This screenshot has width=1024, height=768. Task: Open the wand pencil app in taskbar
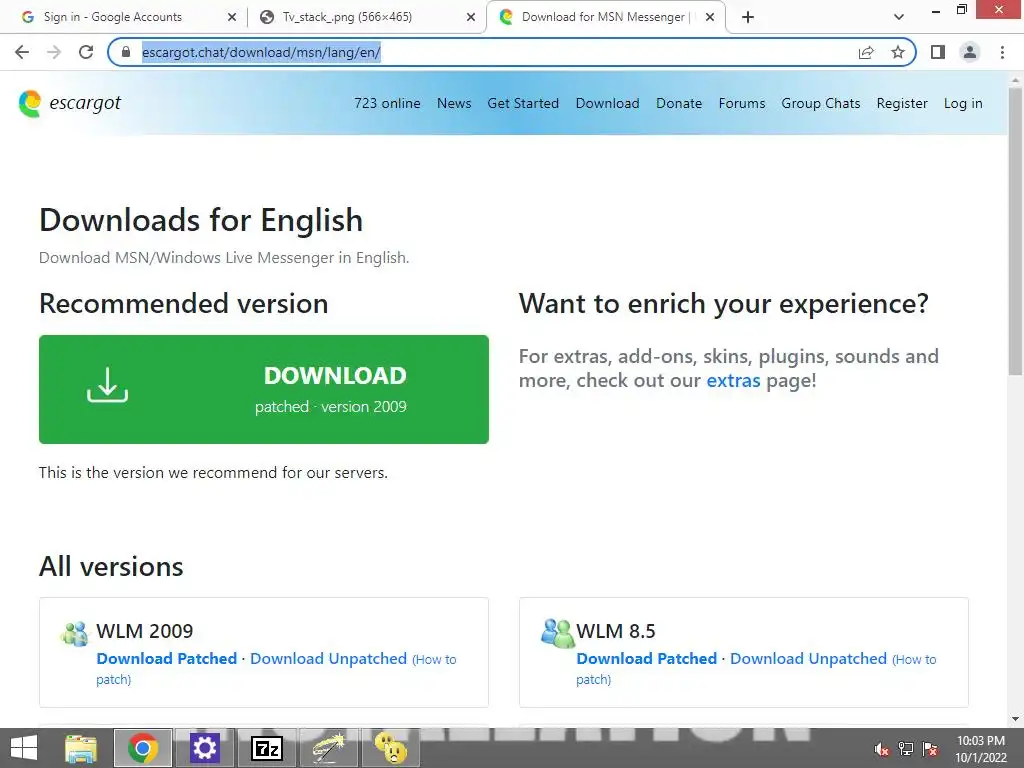pyautogui.click(x=328, y=748)
